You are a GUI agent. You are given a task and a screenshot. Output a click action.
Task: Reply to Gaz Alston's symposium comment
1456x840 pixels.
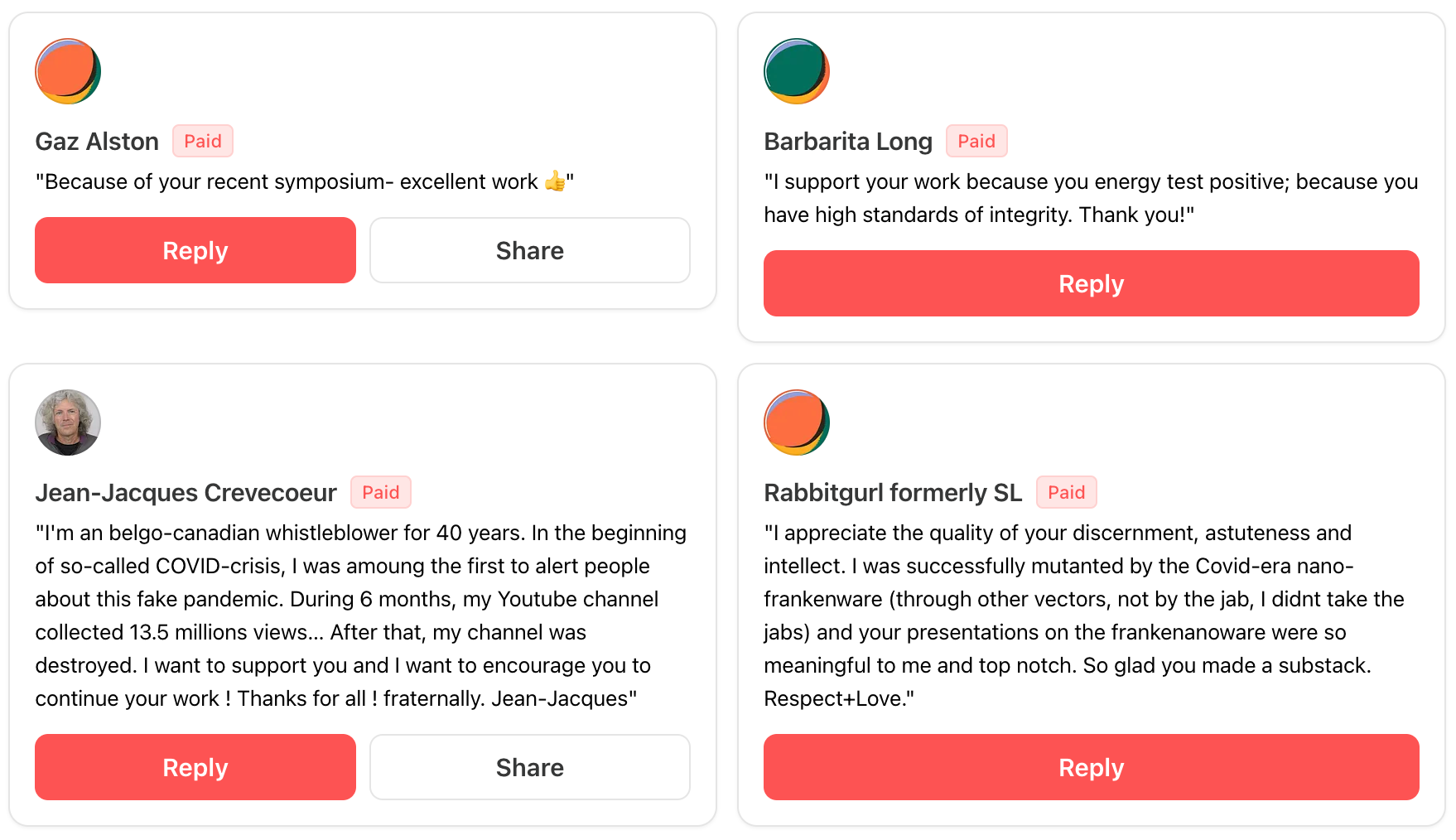[195, 250]
